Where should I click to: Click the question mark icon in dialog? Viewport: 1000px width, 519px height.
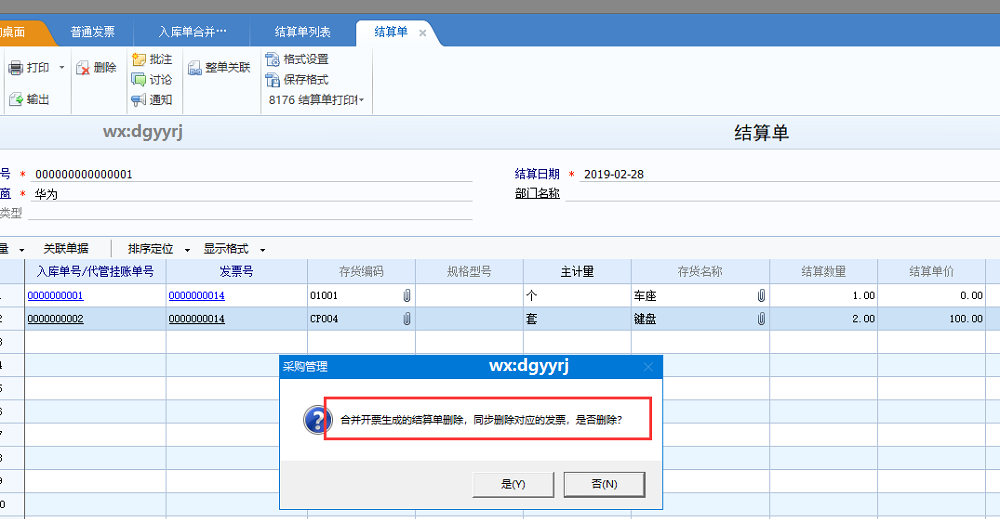pos(317,420)
